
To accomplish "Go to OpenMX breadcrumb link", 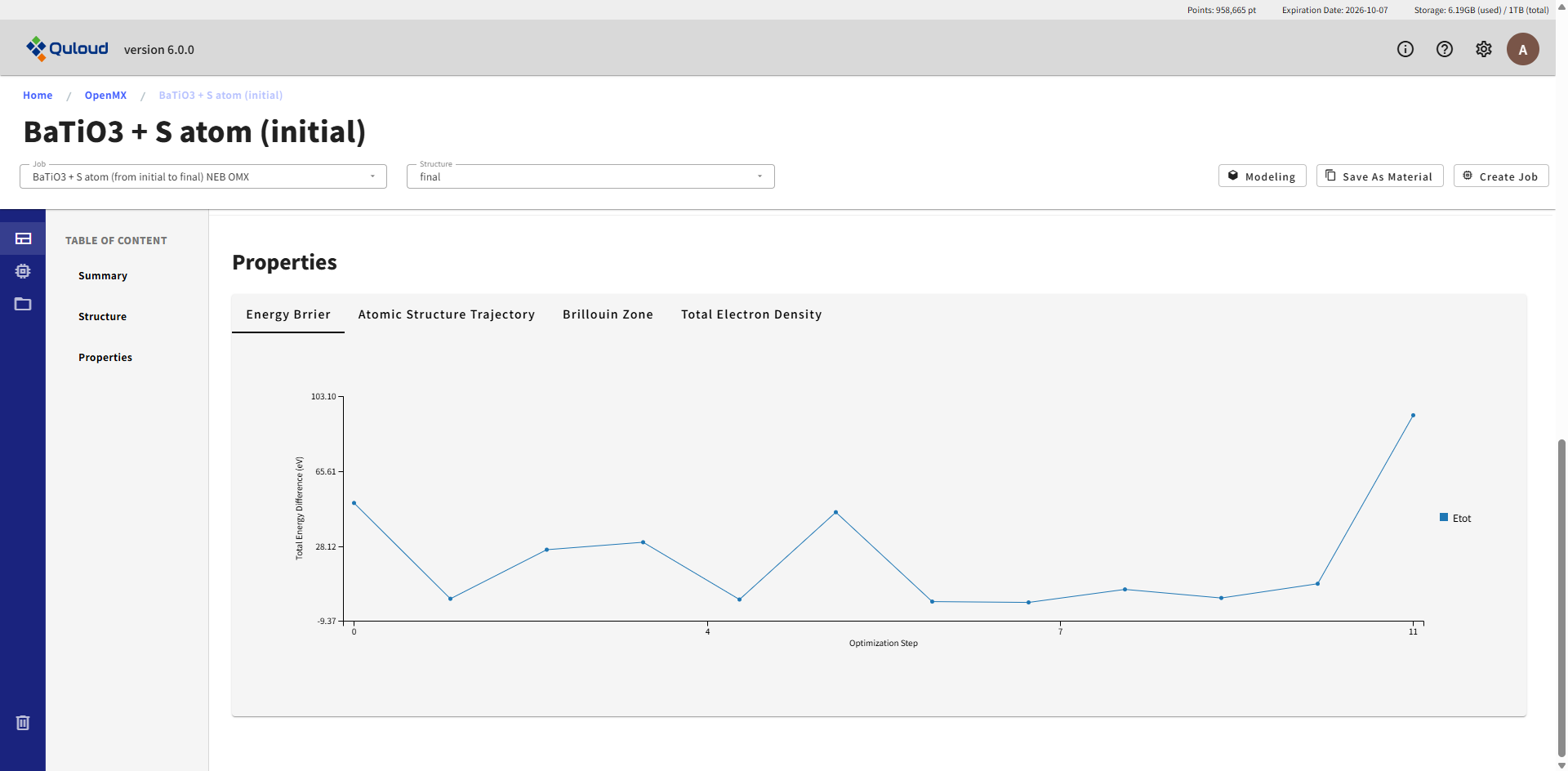I will click(x=105, y=96).
